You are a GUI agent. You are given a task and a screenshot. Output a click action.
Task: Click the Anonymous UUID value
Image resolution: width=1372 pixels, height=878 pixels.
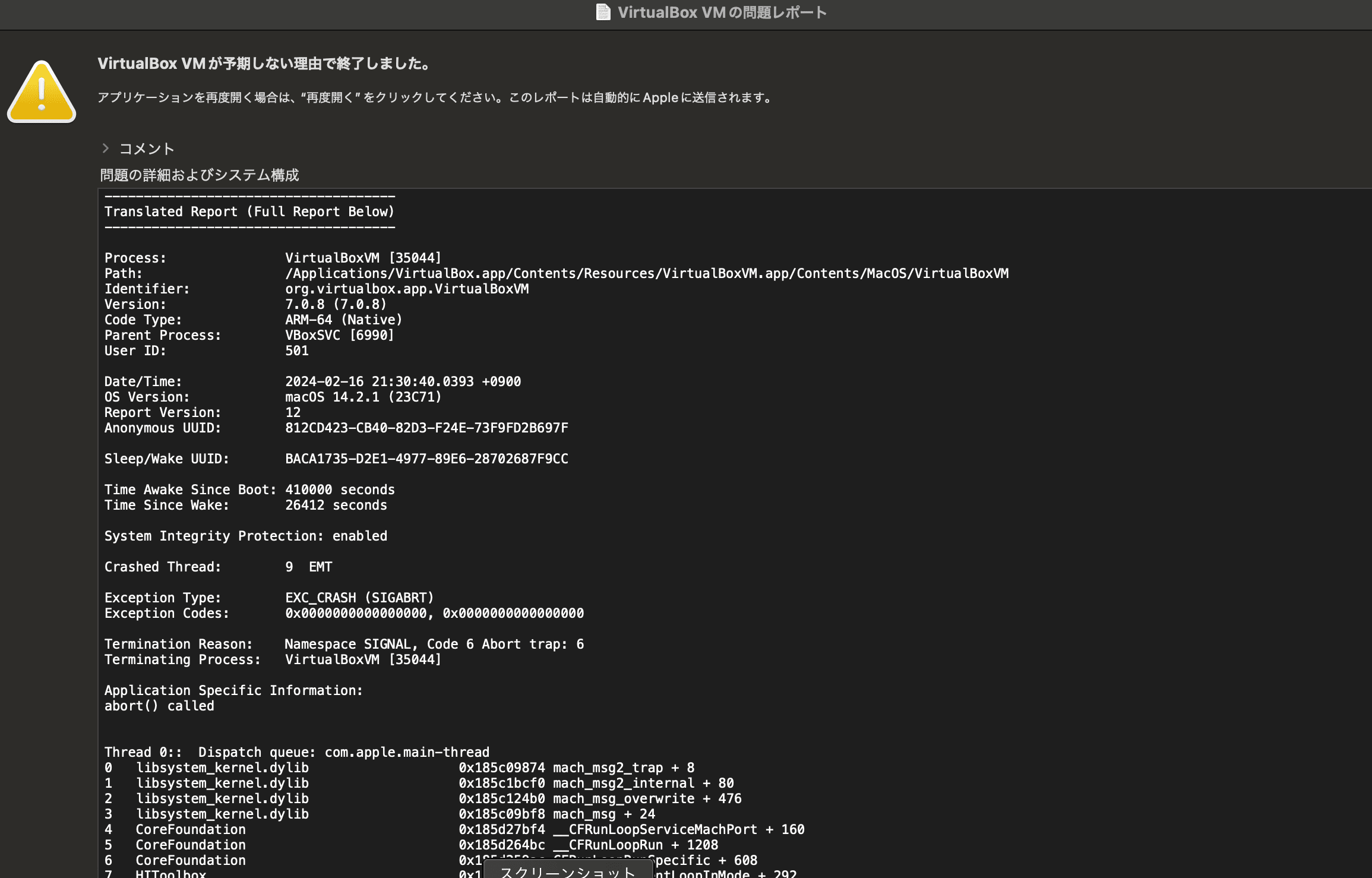[426, 428]
